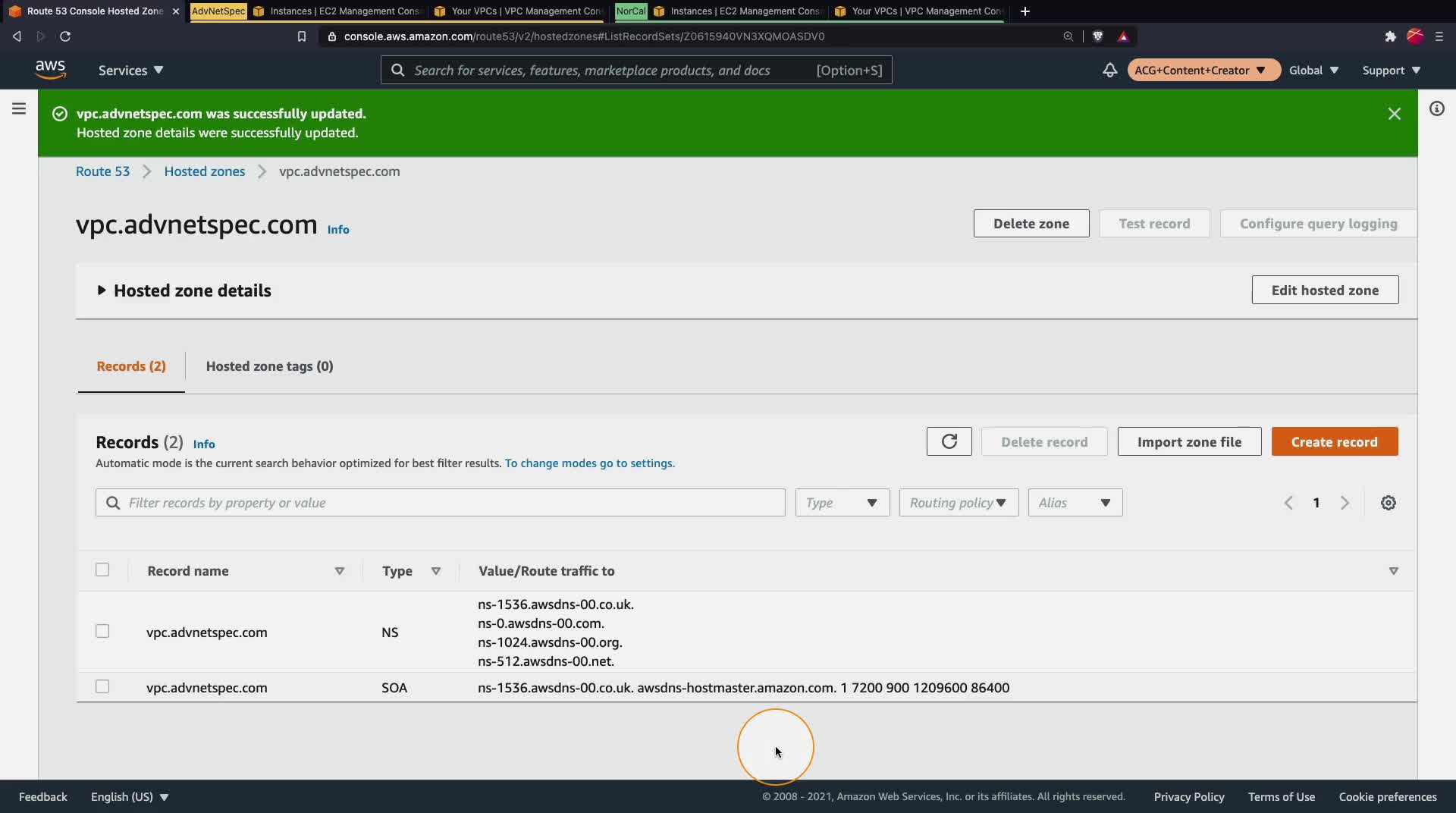
Task: Open the Privacy Policy link
Action: tap(1188, 797)
